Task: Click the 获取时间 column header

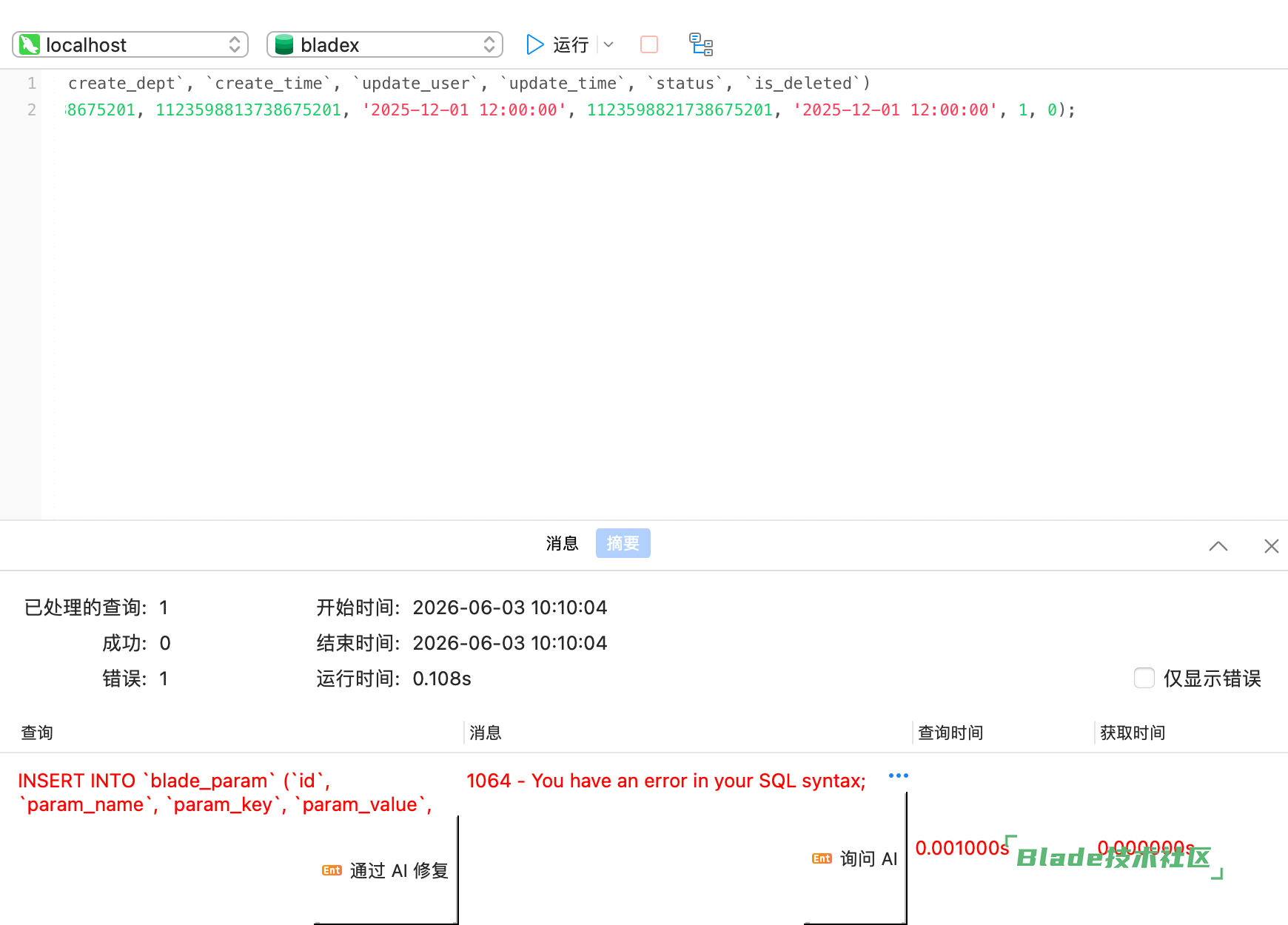Action: [x=1133, y=733]
